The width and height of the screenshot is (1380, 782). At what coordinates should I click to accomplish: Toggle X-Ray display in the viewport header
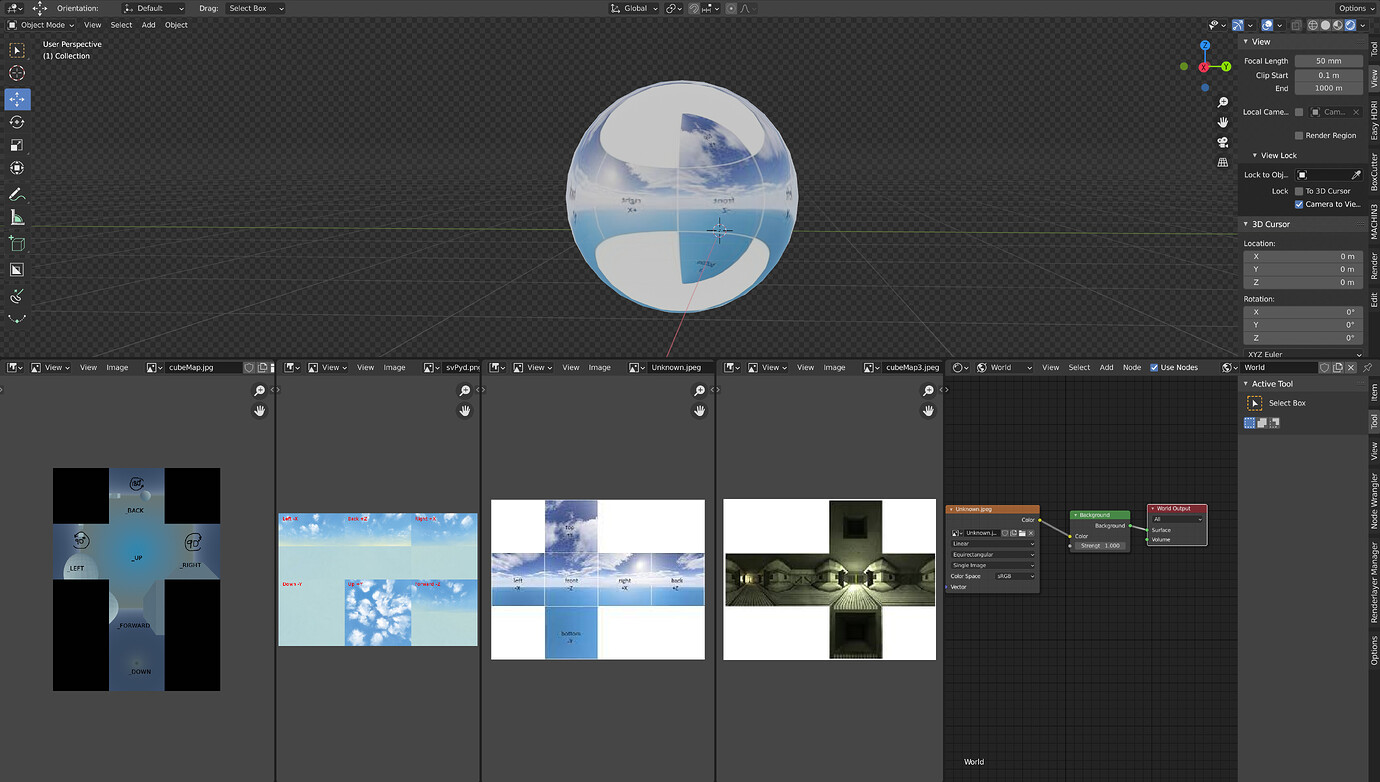[1296, 25]
